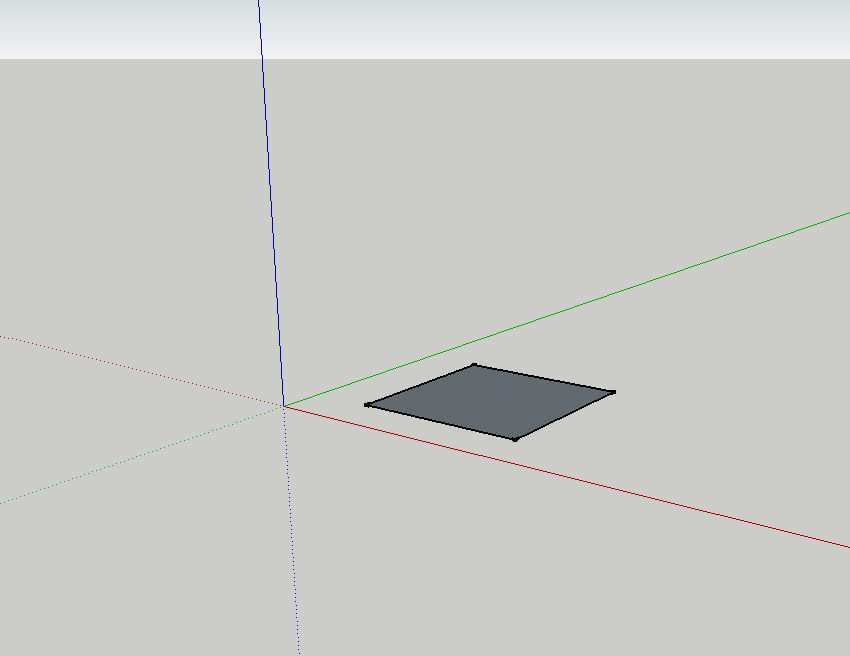The height and width of the screenshot is (656, 850).
Task: Select the square's front-right edge
Action: pos(564,415)
